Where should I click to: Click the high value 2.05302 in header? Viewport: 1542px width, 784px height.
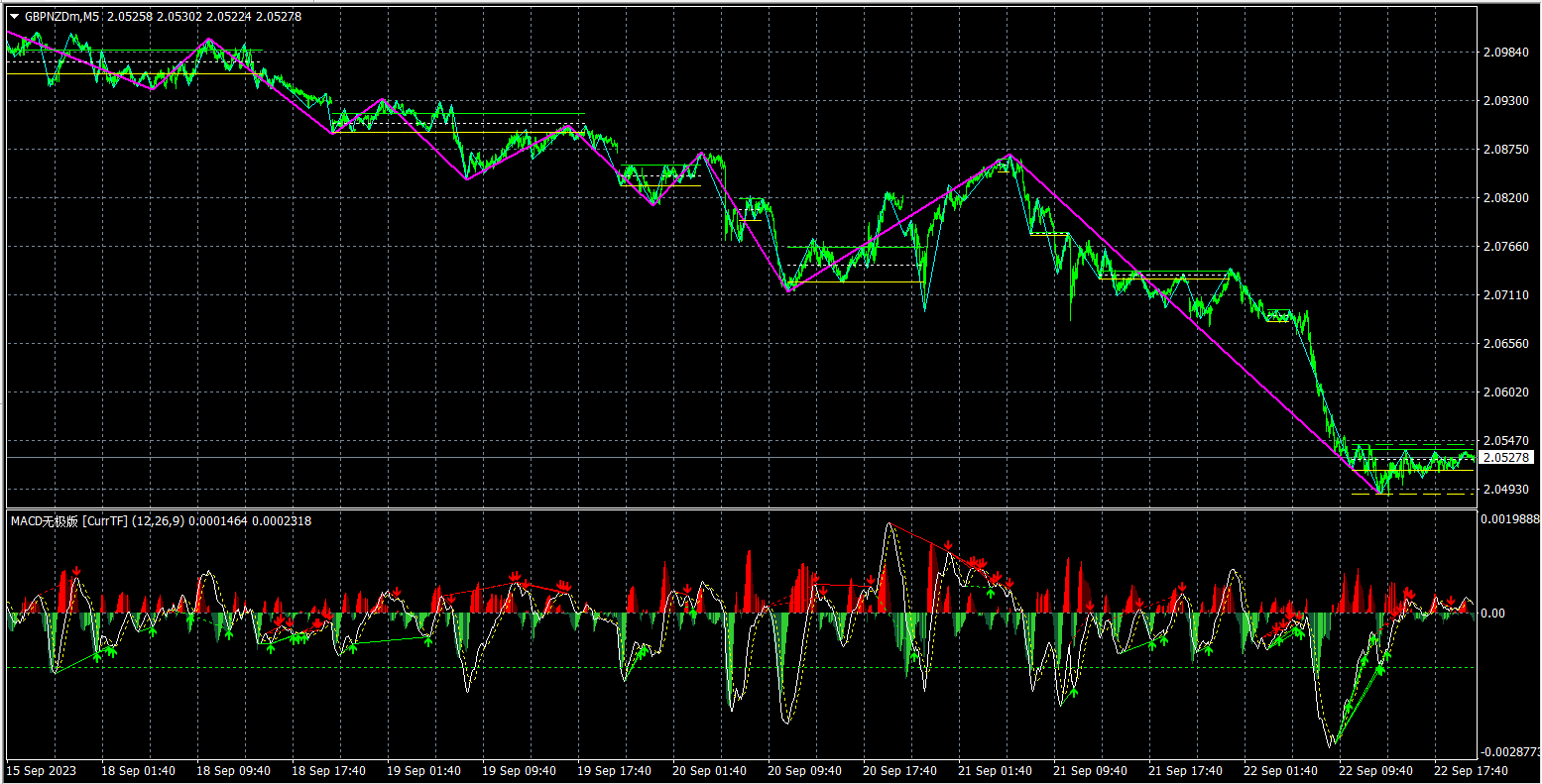pyautogui.click(x=178, y=16)
